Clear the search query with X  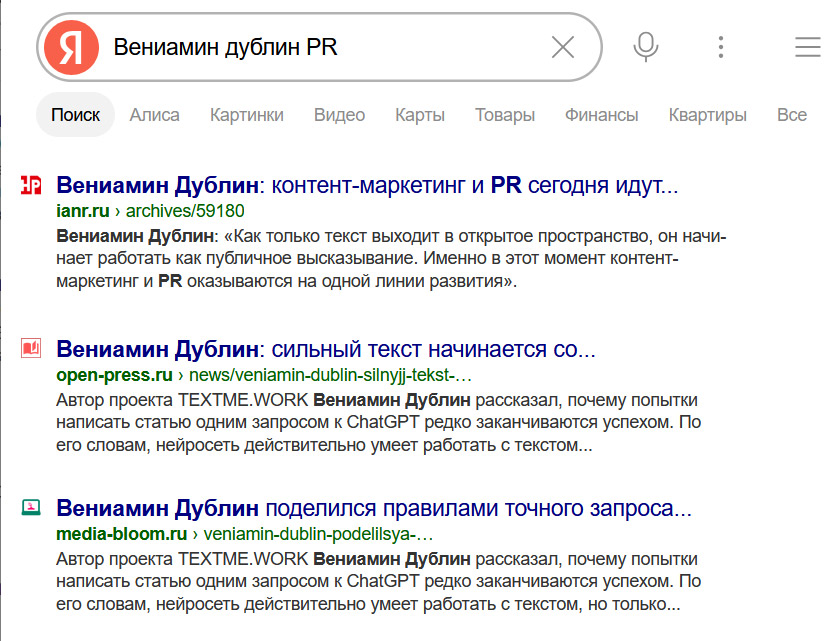click(563, 47)
